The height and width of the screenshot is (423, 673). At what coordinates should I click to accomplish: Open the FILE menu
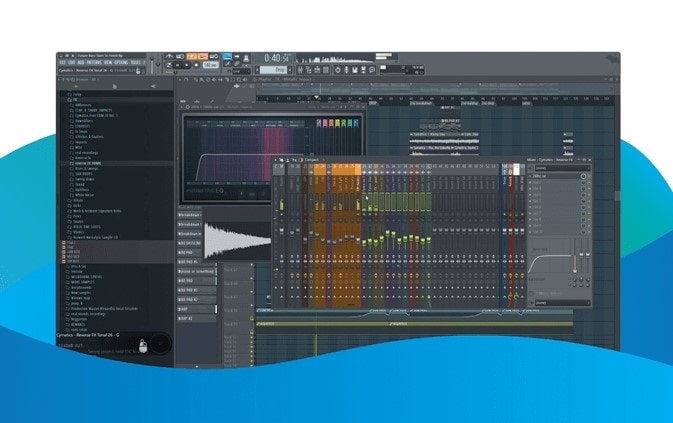[x=62, y=62]
